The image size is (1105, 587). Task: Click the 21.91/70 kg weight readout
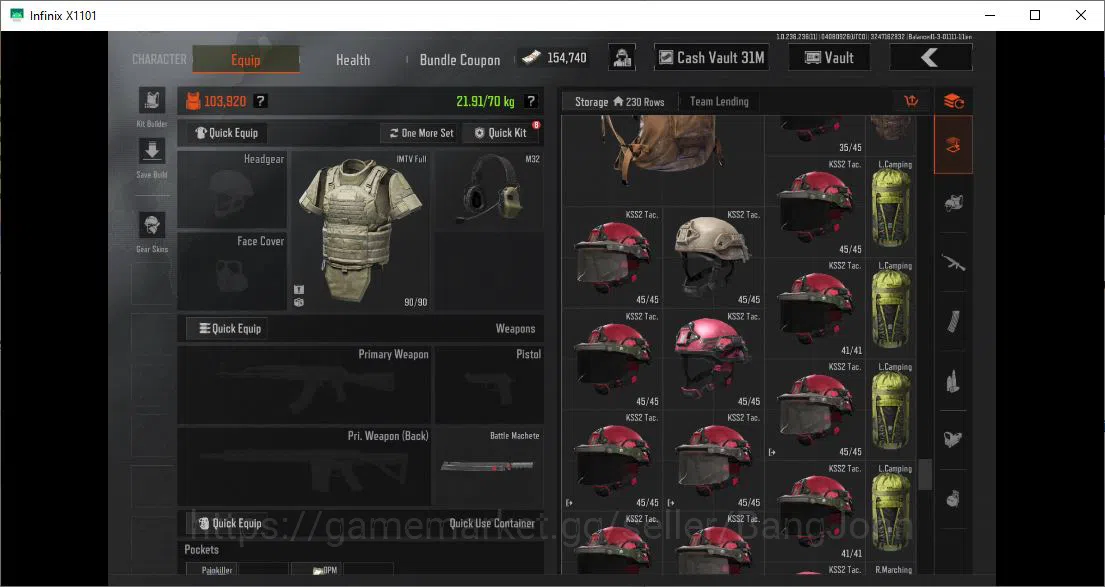tap(485, 101)
